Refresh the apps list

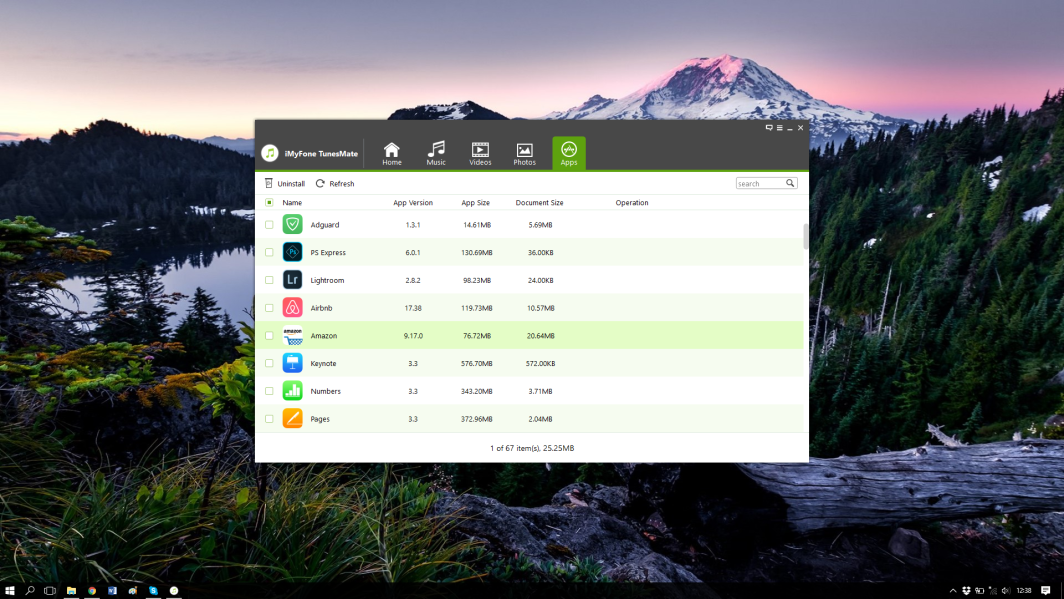click(335, 184)
